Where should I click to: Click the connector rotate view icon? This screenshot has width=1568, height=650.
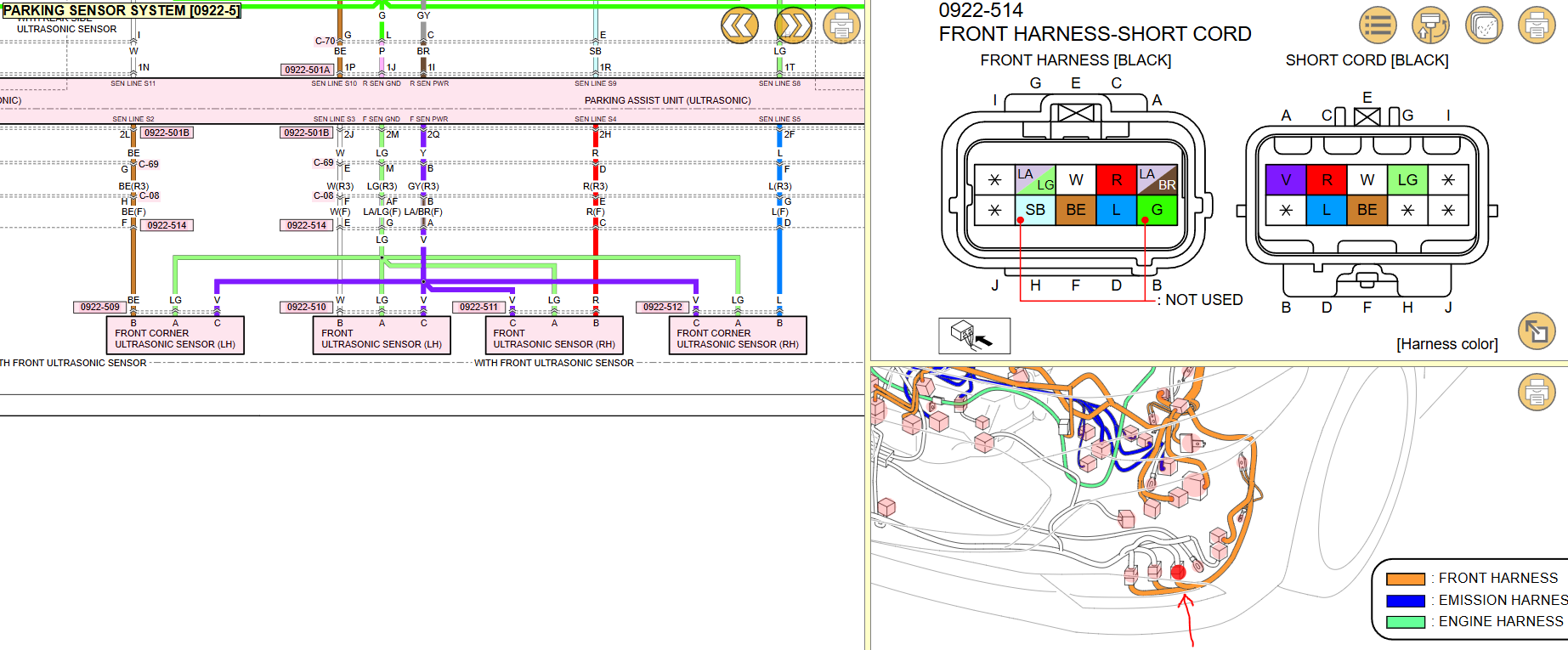[x=1430, y=25]
